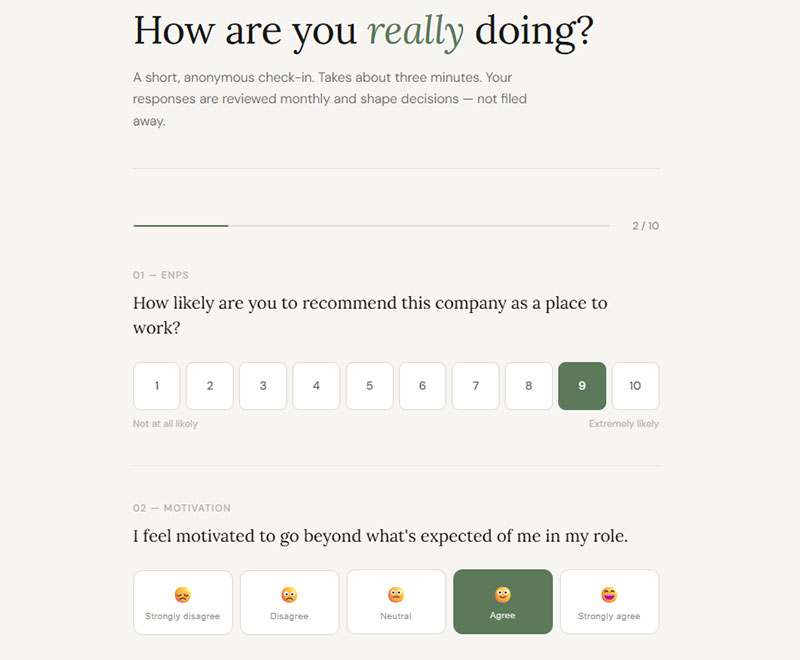
Task: Choose rating 2 on the likelihood scale
Action: (x=210, y=386)
